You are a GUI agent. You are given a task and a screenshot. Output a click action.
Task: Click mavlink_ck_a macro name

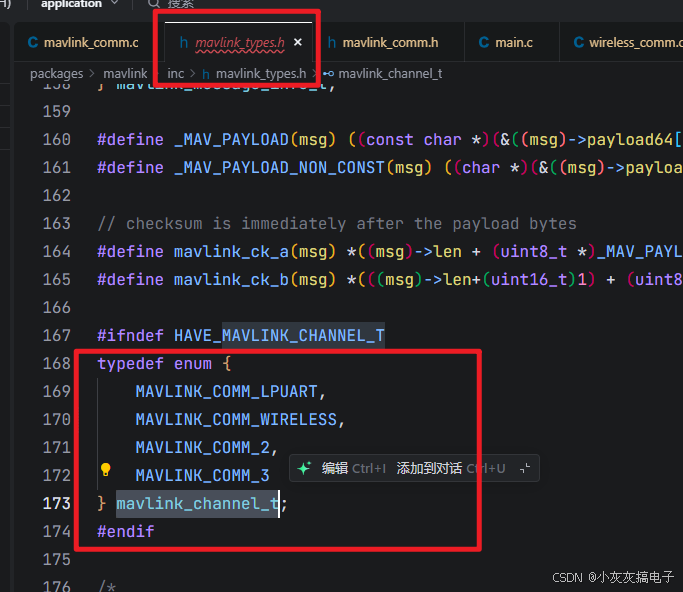coord(231,252)
